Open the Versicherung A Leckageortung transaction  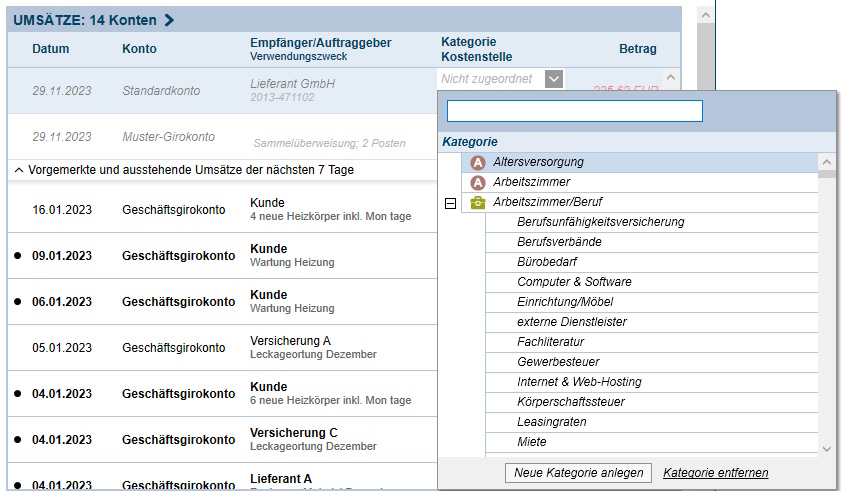click(x=222, y=348)
